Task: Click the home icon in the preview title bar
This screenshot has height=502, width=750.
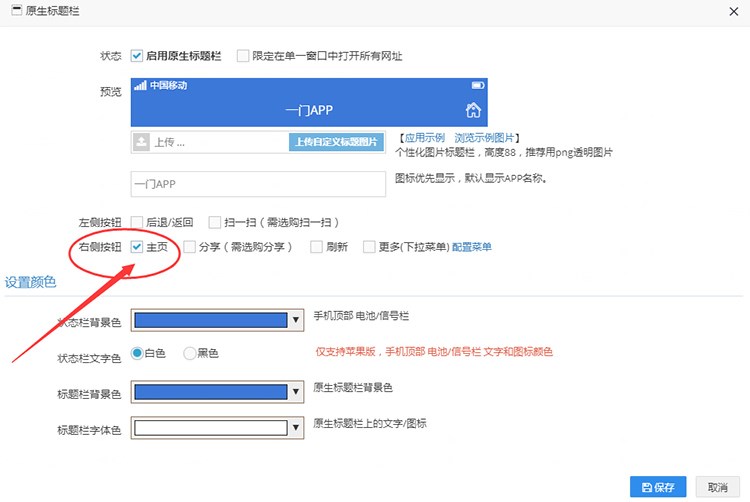Action: (x=473, y=110)
